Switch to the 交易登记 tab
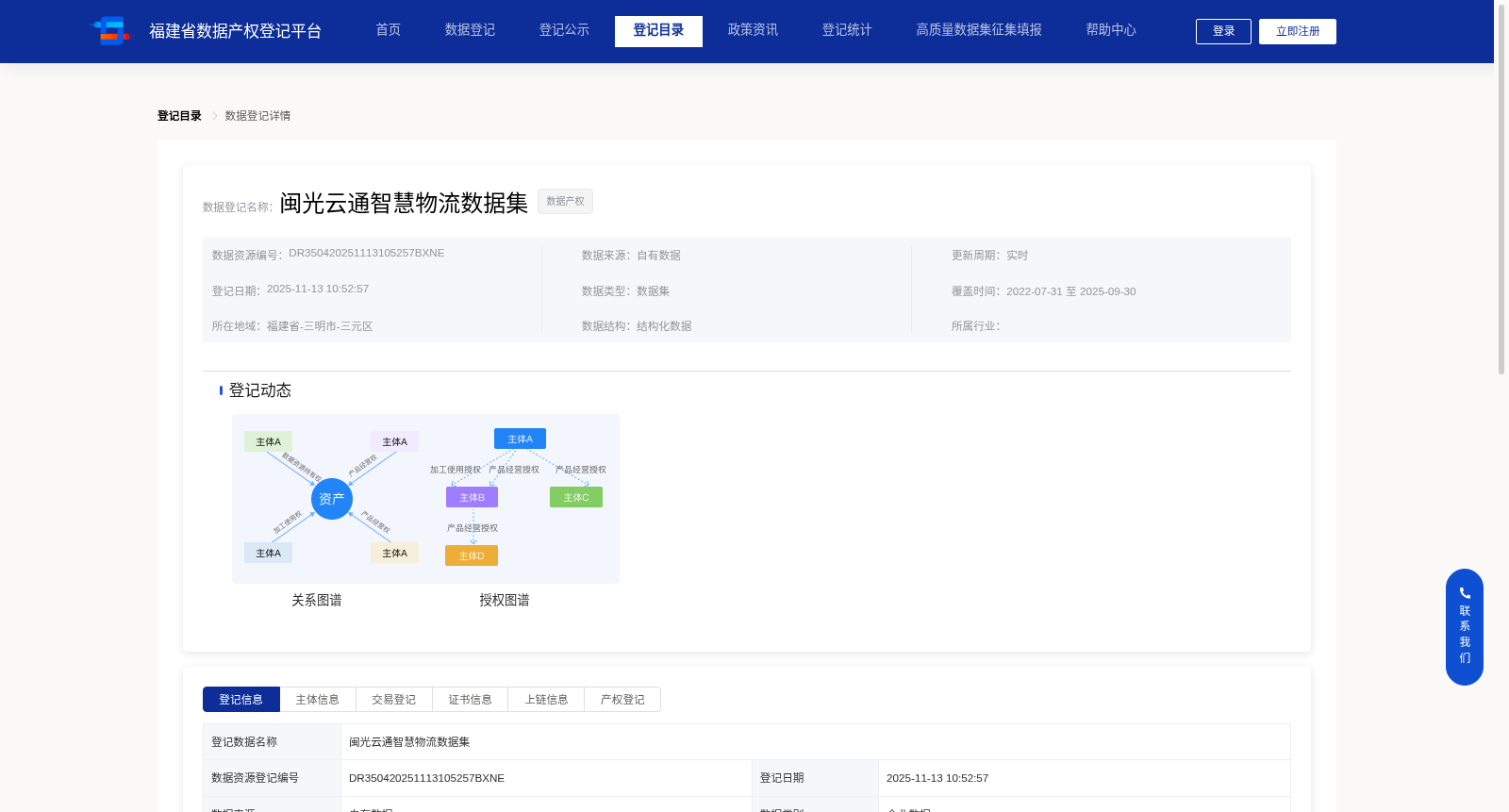The width and height of the screenshot is (1509, 812). (394, 700)
